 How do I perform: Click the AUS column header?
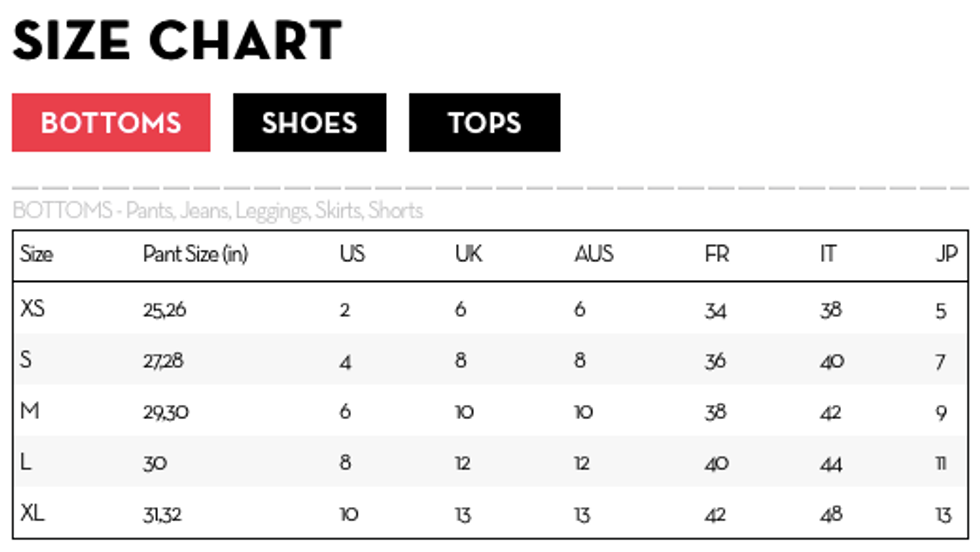click(594, 254)
